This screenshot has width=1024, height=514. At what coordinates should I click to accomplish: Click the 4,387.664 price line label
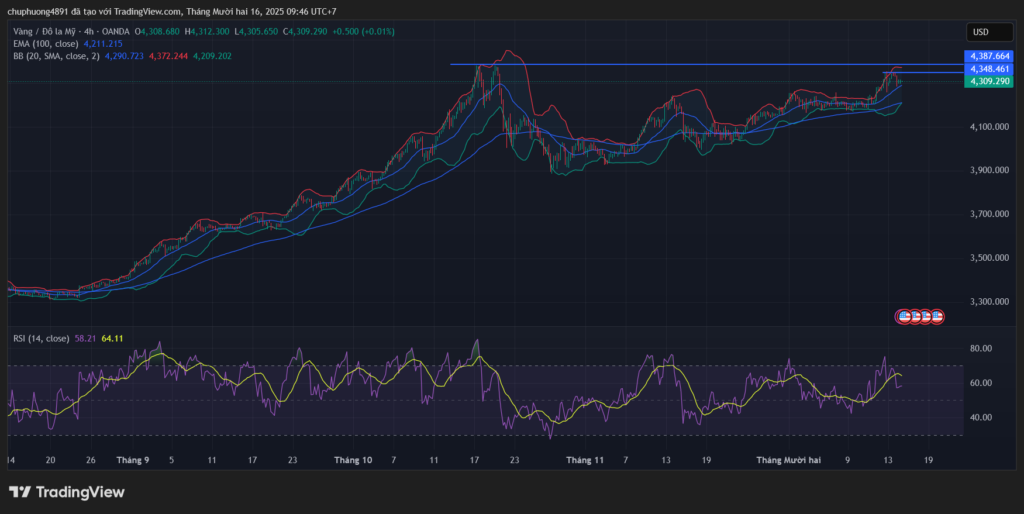[x=988, y=56]
